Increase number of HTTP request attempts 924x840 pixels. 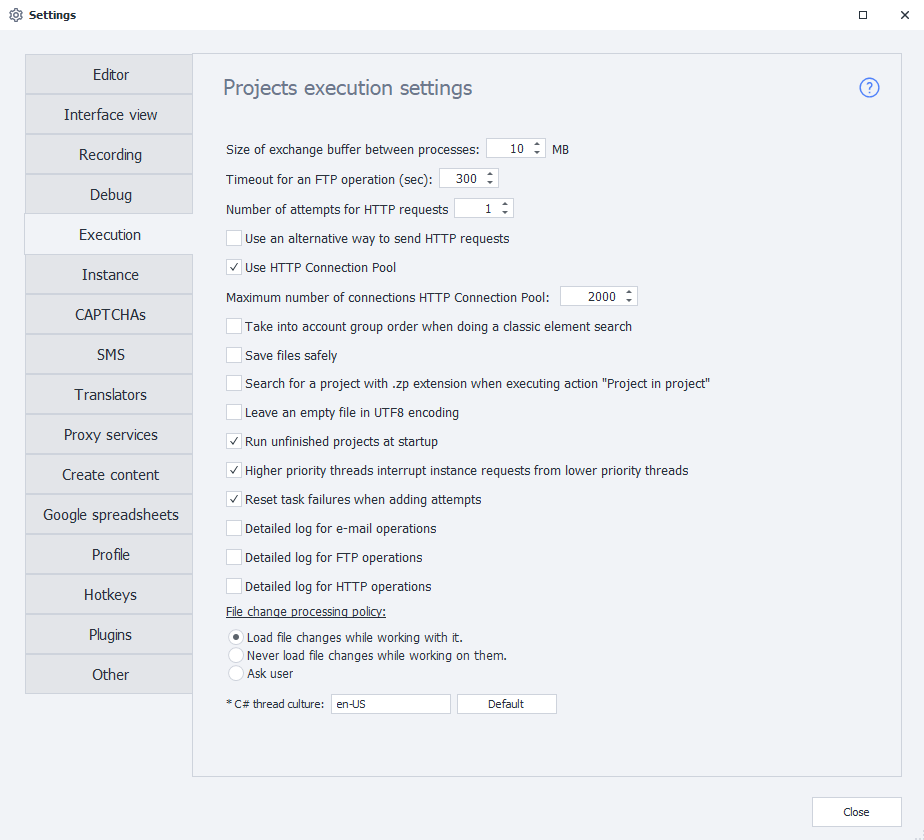tap(505, 204)
